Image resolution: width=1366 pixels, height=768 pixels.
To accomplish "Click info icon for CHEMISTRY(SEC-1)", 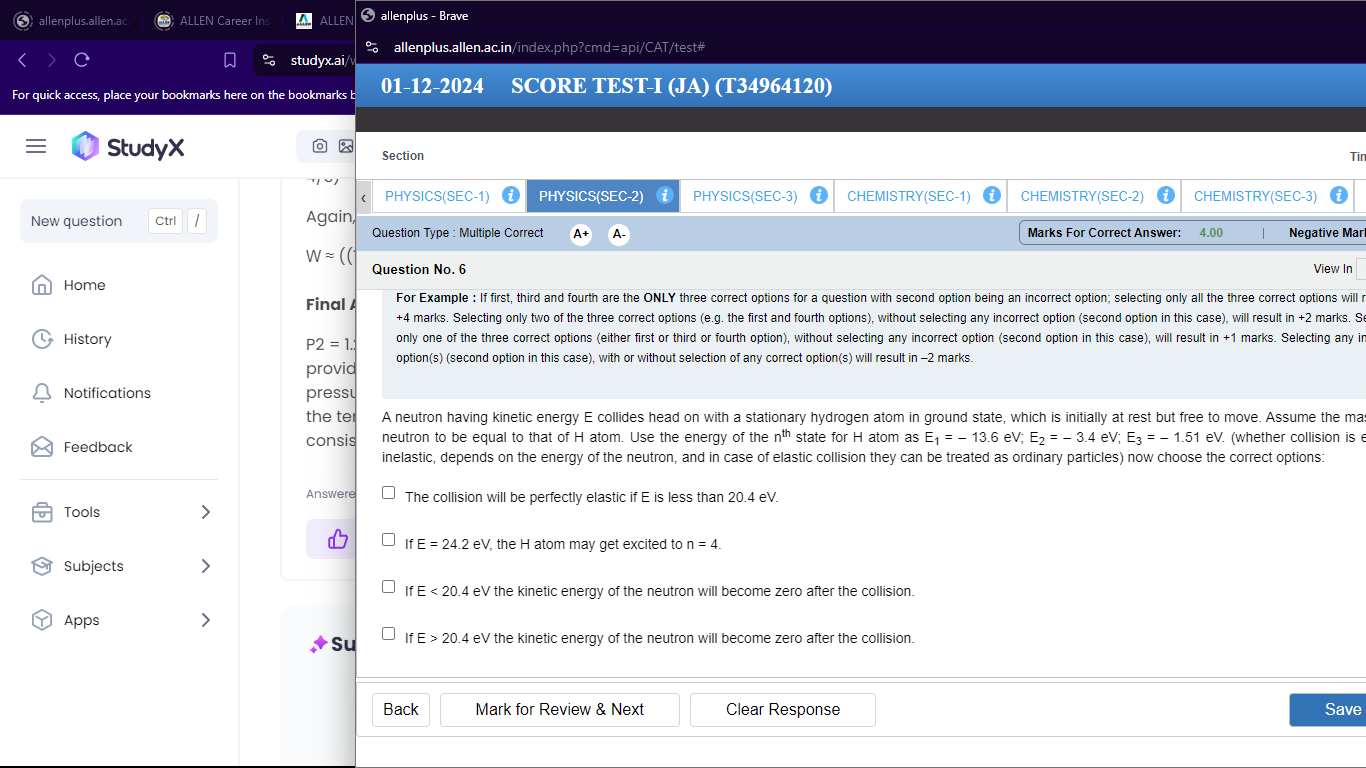I will (991, 195).
